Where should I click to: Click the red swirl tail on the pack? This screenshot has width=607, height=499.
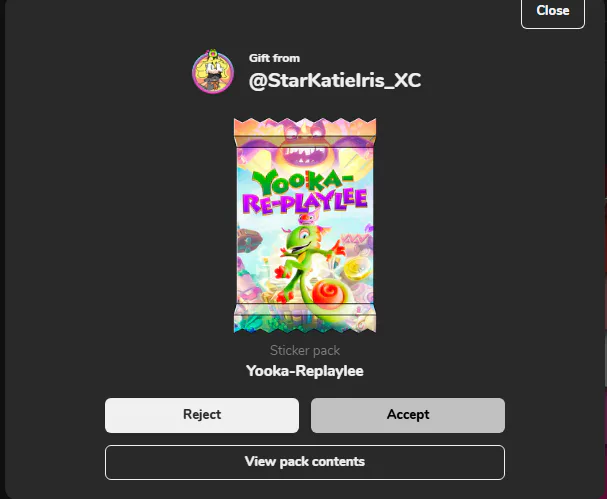328,292
